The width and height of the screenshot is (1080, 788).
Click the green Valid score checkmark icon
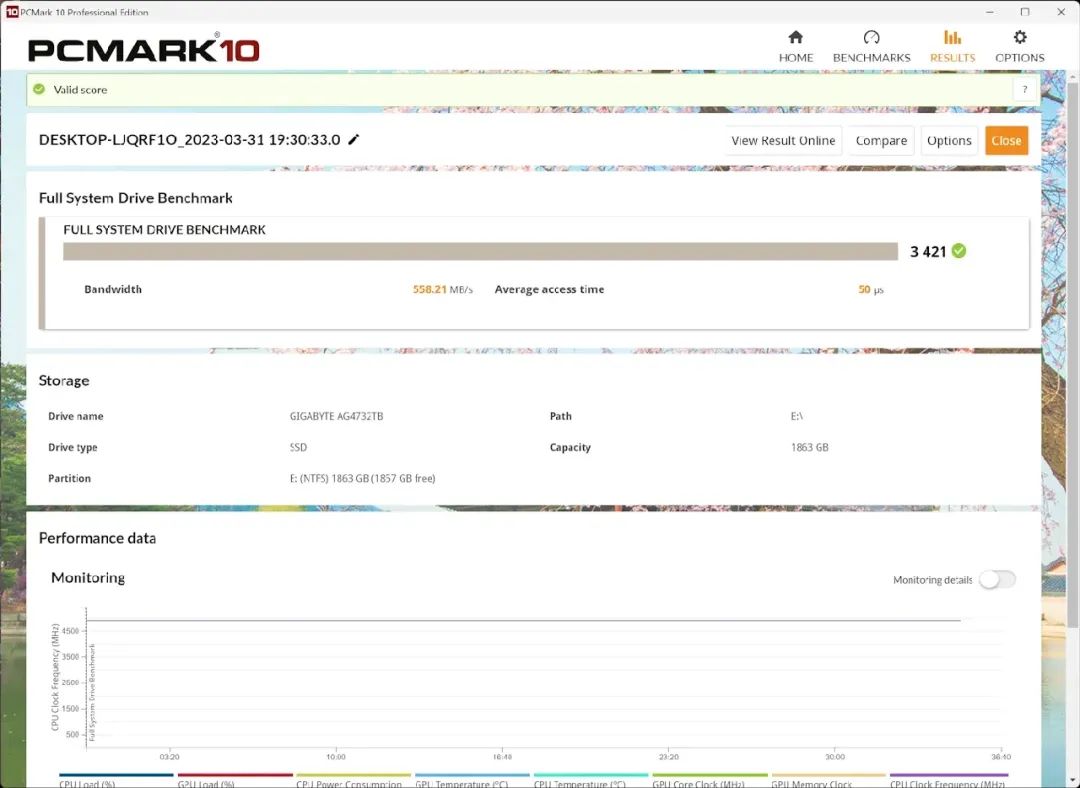pos(38,88)
